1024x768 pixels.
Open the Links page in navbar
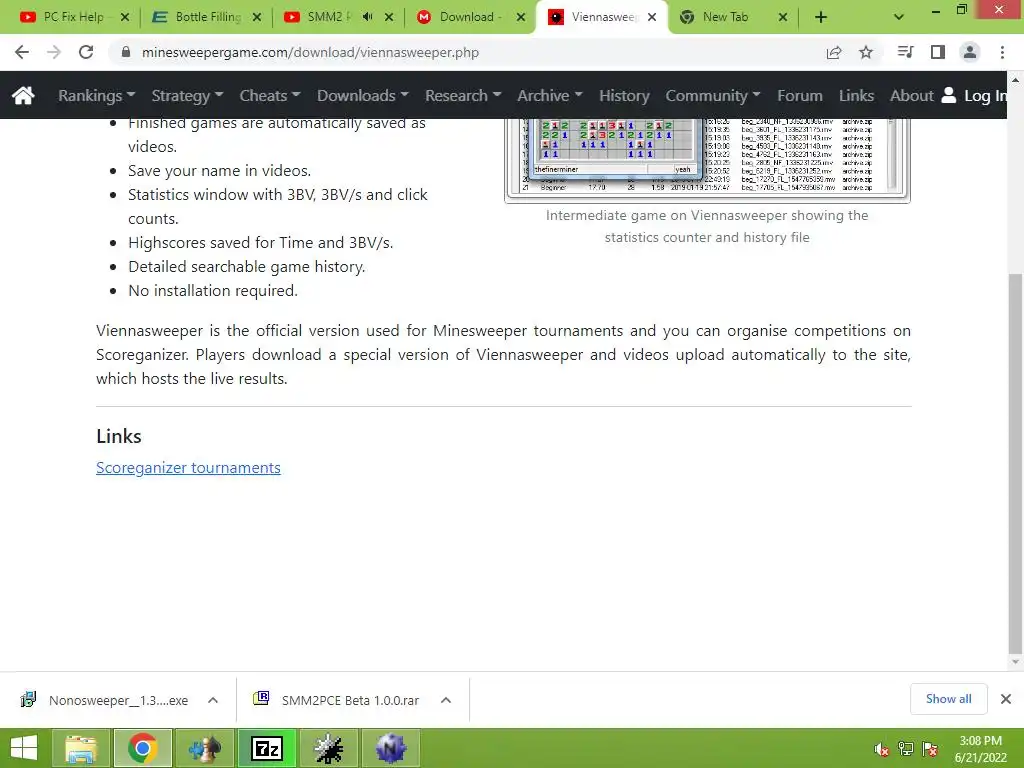coord(856,95)
